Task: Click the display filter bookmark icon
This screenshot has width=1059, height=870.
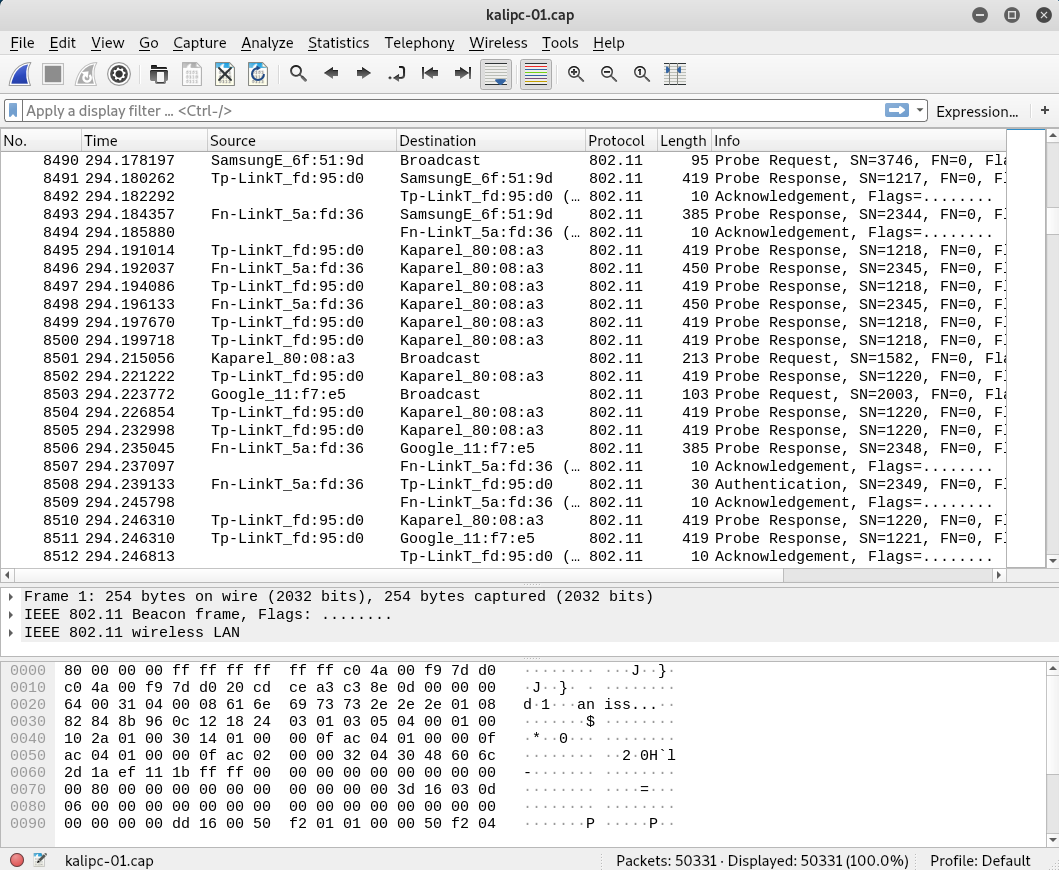Action: (x=13, y=111)
